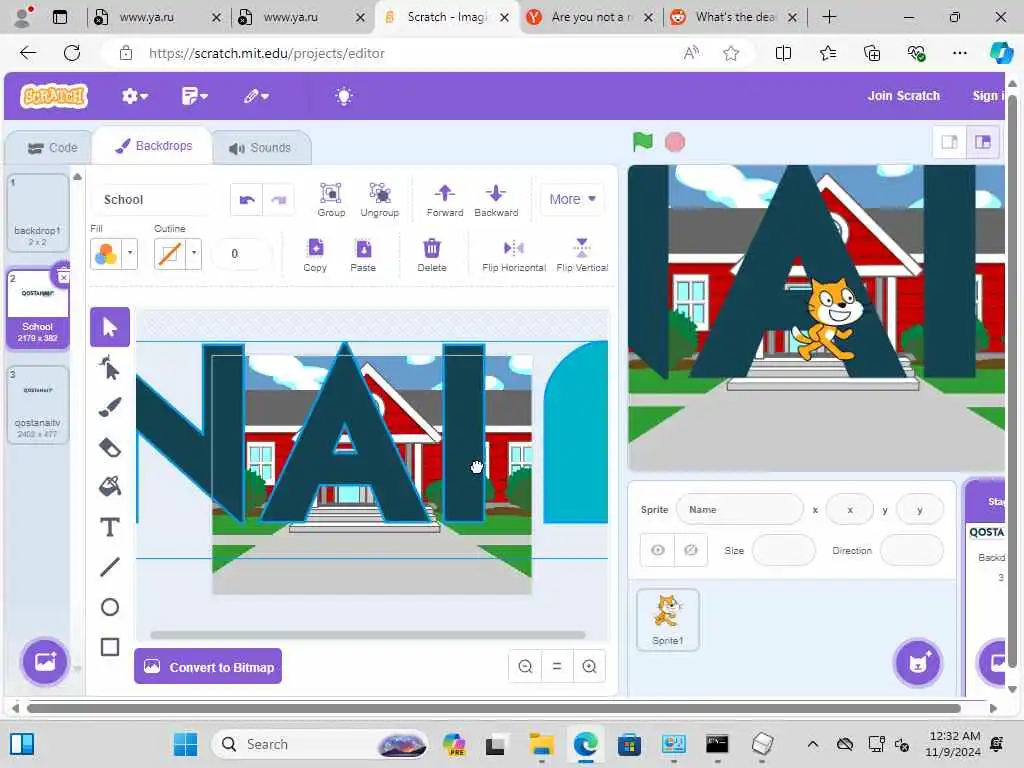Open browser Settings and more menu
Image resolution: width=1024 pixels, height=768 pixels.
959,54
